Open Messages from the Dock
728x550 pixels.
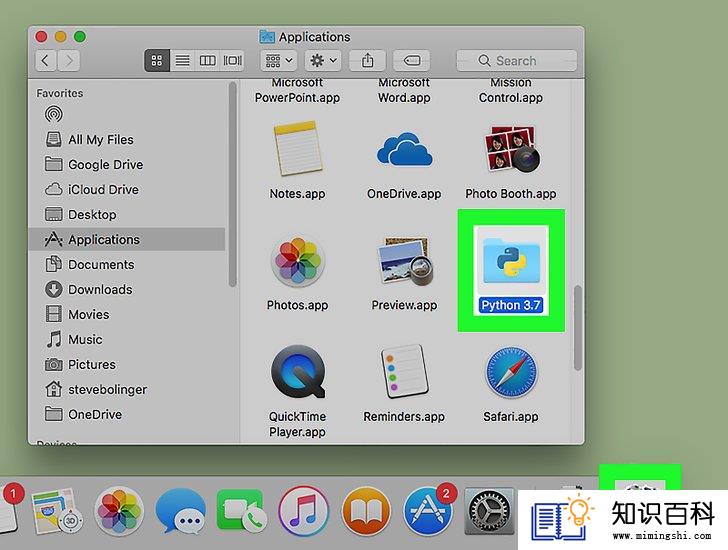click(181, 512)
